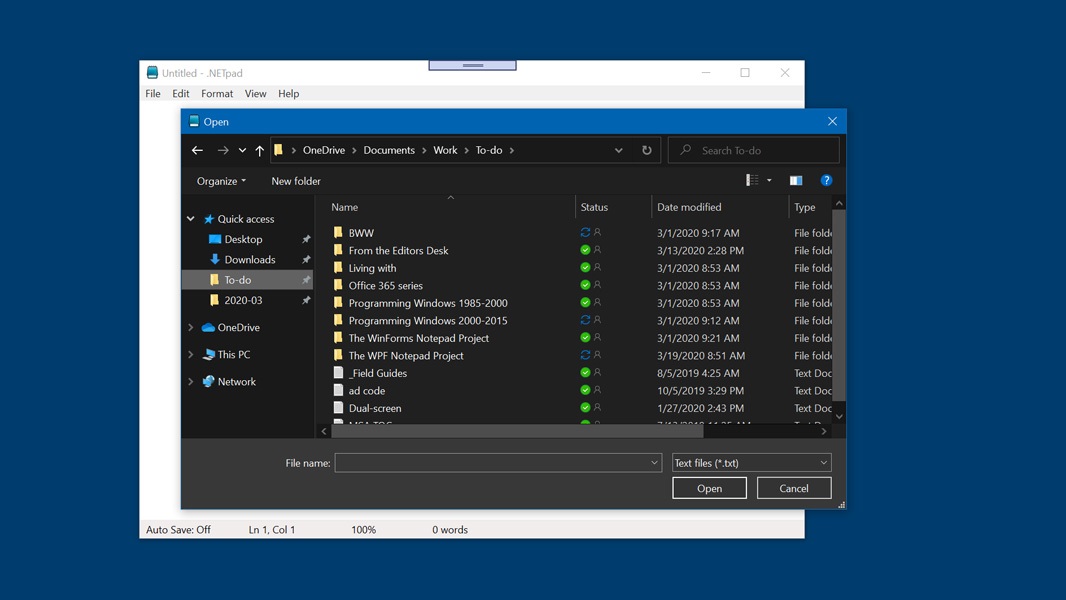
Task: Go up one folder level
Action: pos(260,150)
